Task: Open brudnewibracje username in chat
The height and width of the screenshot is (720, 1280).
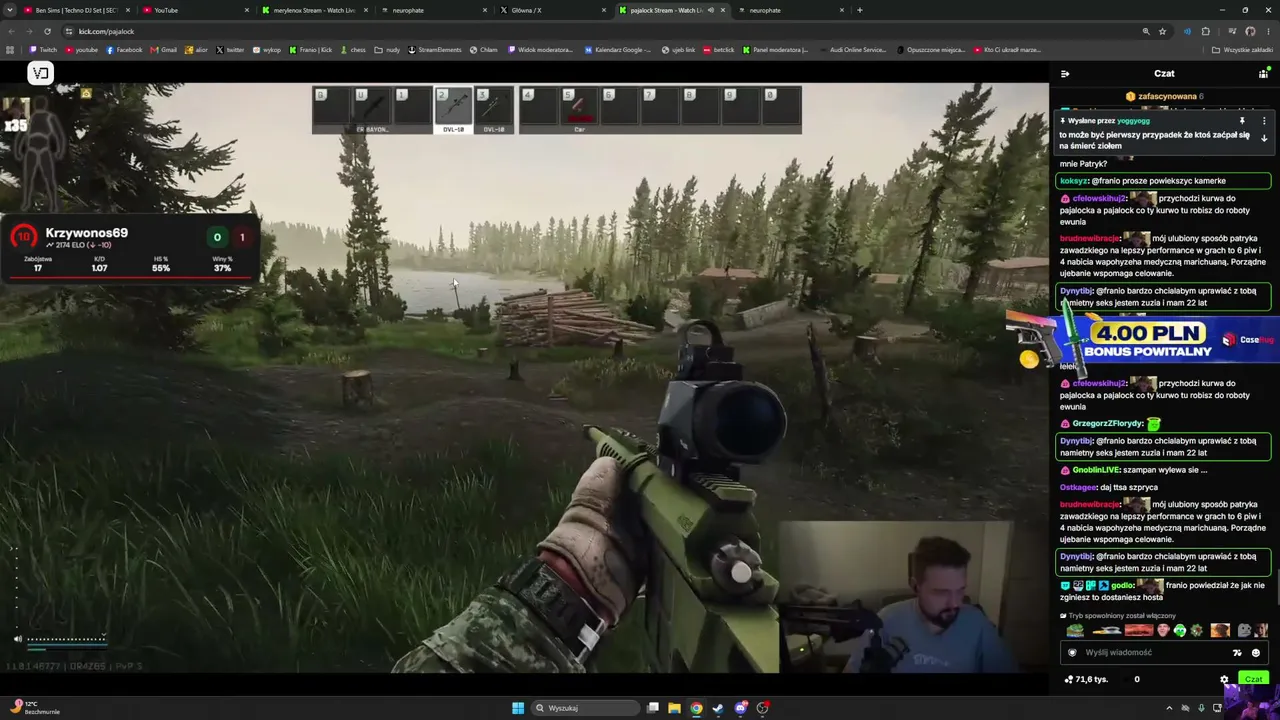Action: [x=1090, y=238]
